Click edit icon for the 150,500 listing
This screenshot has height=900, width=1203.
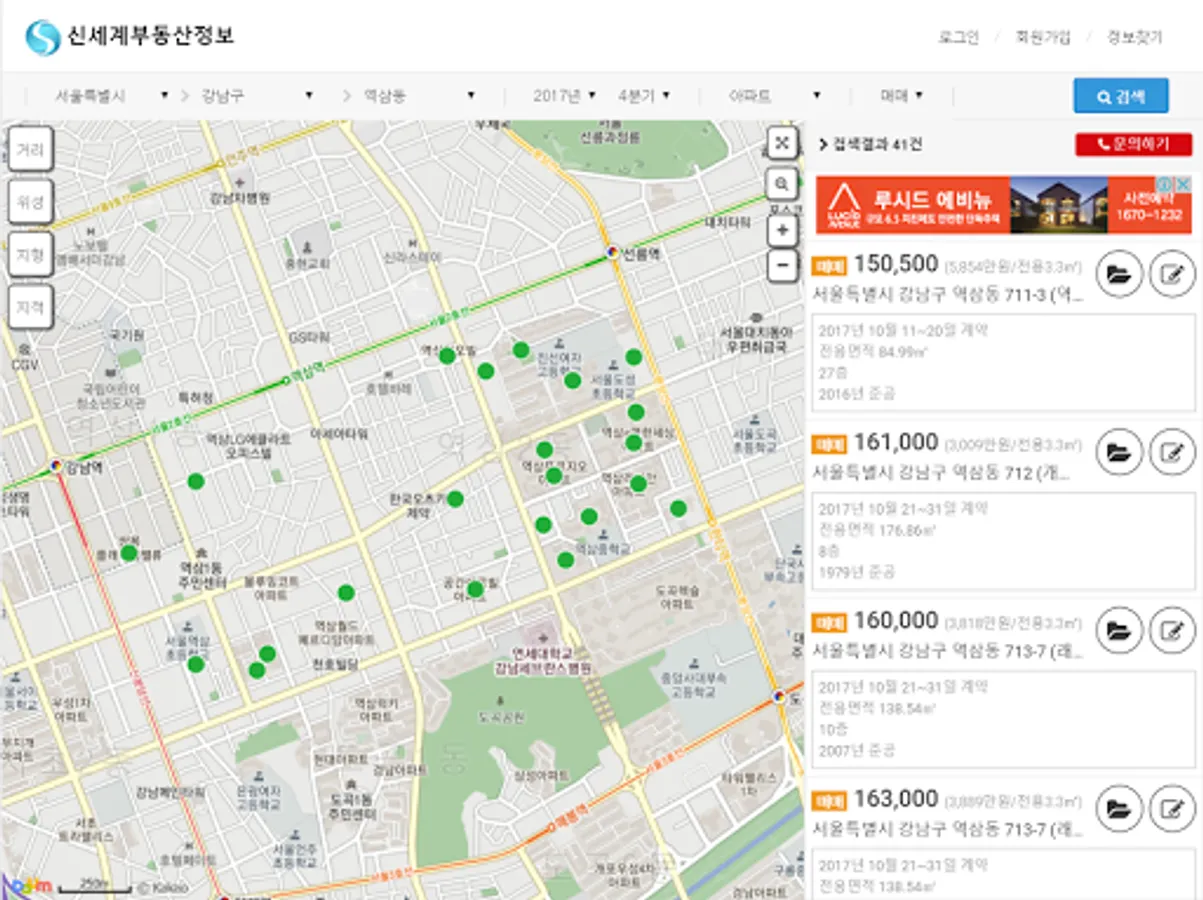(x=1172, y=274)
